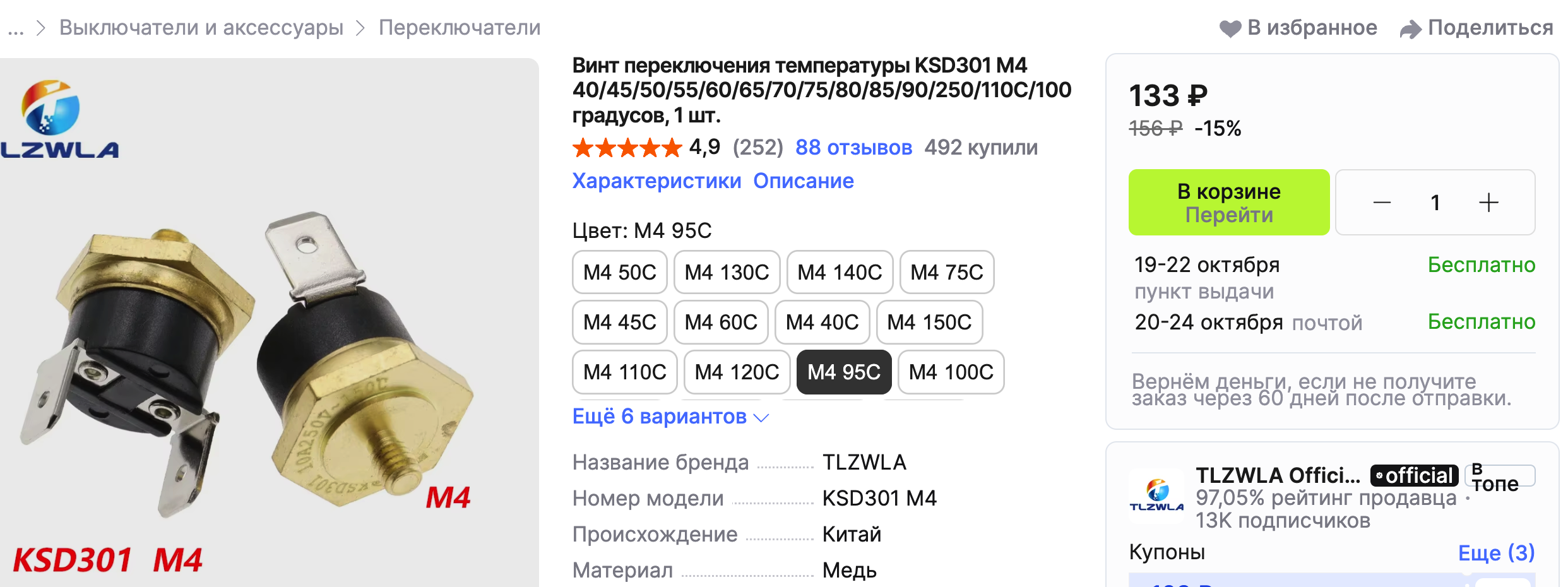Select the M4 50C variant

click(x=619, y=272)
